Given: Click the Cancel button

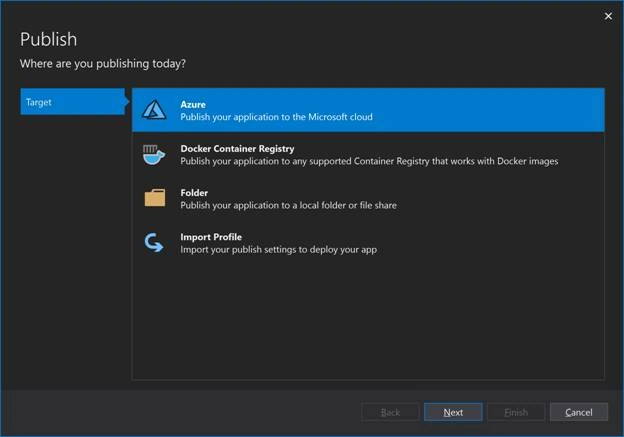Looking at the screenshot, I should coord(579,412).
